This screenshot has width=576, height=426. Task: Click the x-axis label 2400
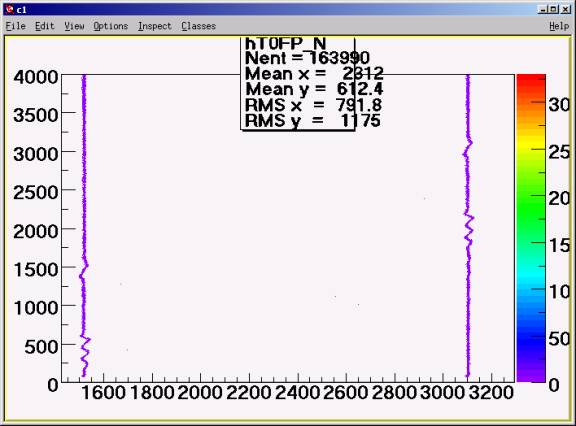(297, 393)
